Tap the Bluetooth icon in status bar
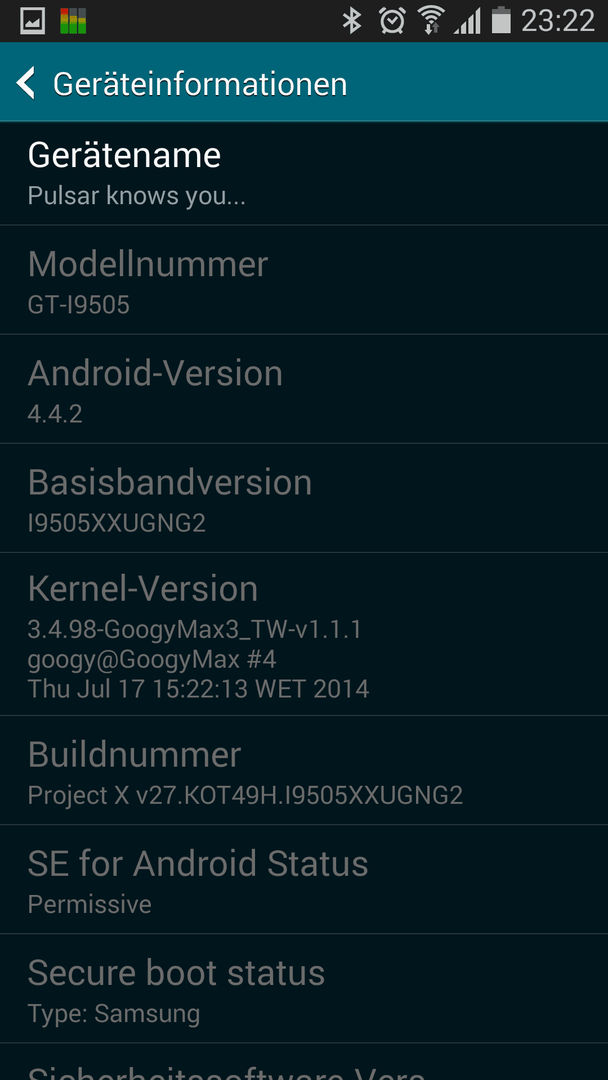 (x=352, y=21)
